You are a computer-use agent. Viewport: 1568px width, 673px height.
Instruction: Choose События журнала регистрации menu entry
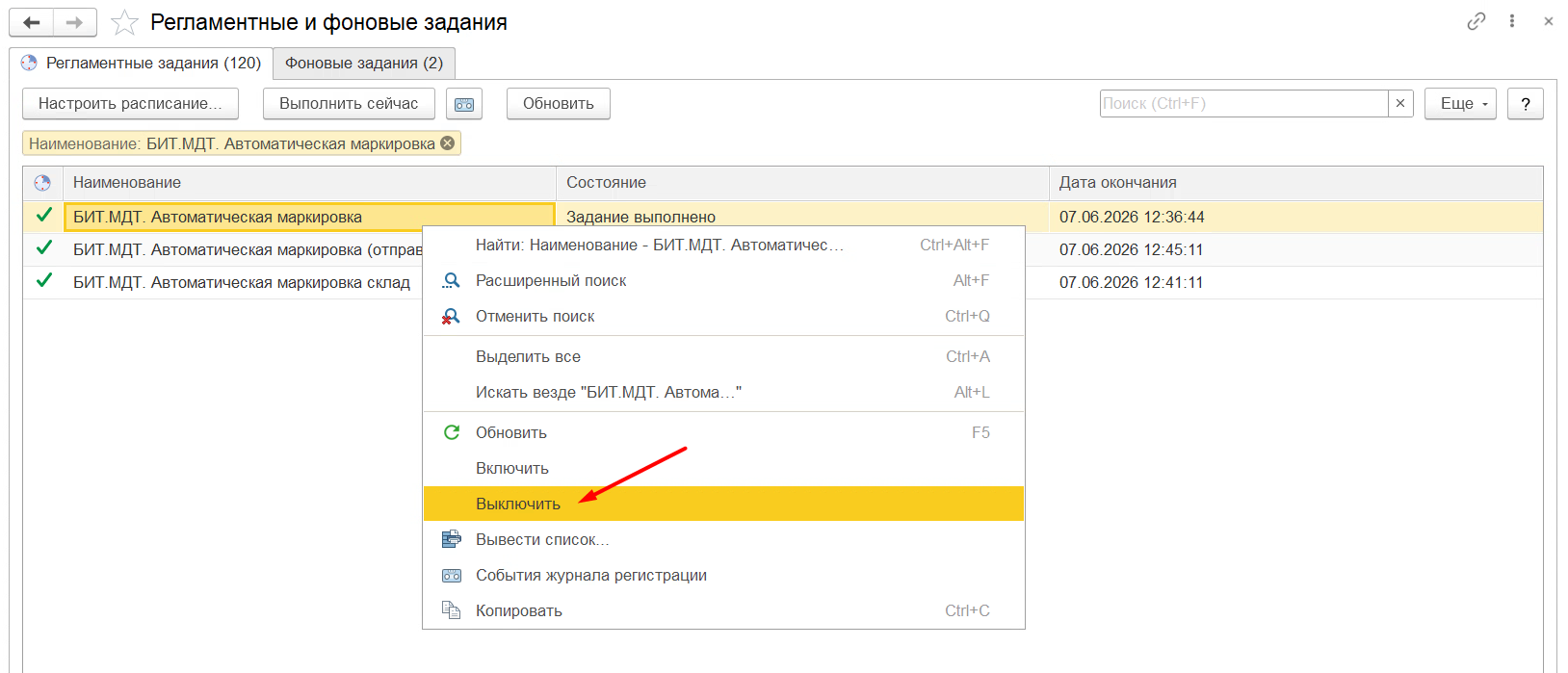[x=723, y=575]
